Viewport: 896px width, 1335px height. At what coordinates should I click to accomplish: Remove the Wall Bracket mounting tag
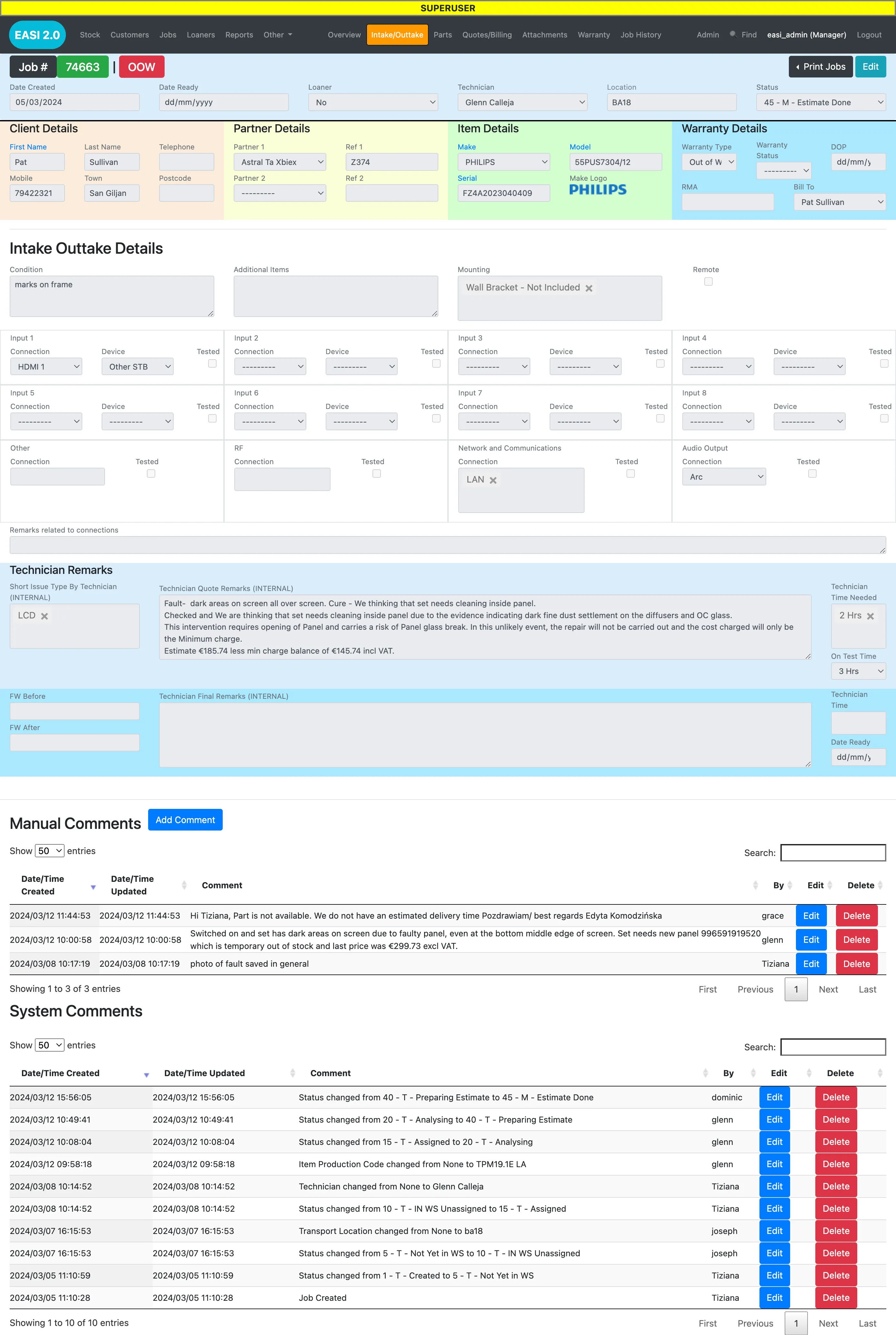coord(589,288)
